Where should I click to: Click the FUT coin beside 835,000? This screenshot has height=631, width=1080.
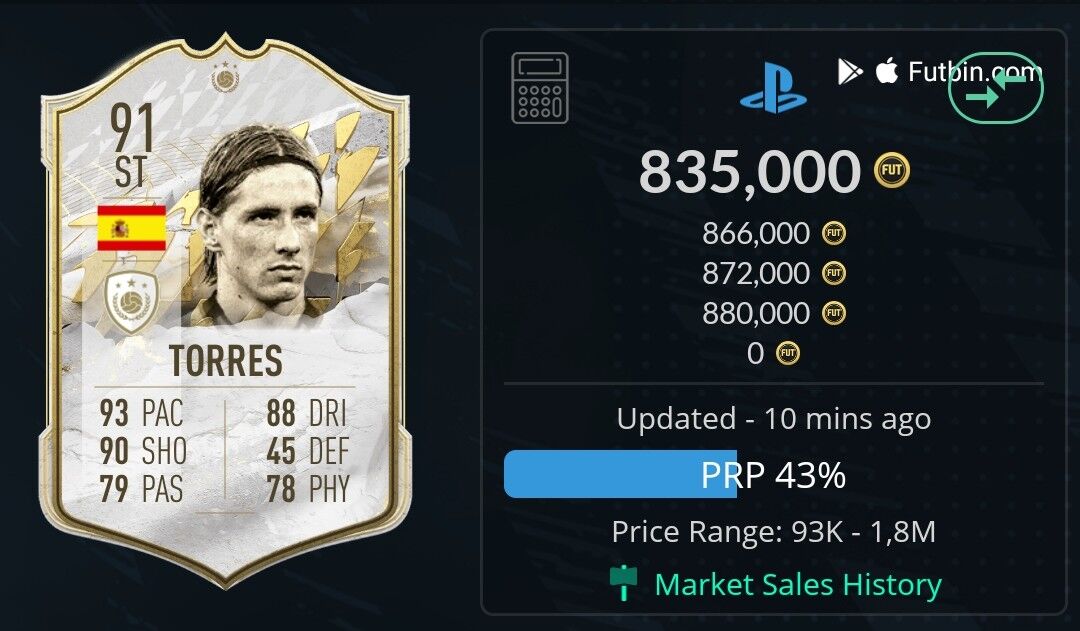click(x=892, y=170)
